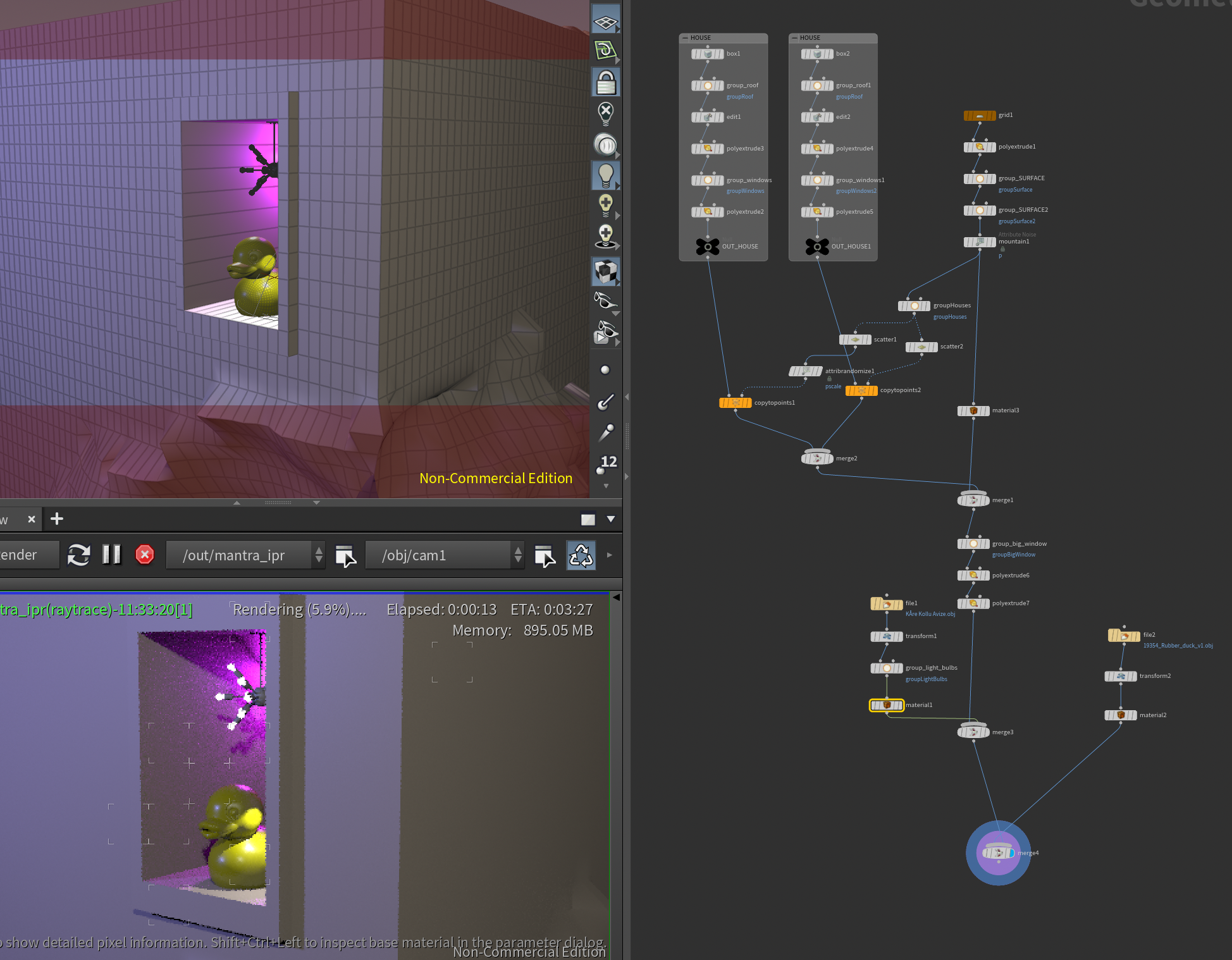
Task: Click the single white dot points icon
Action: click(x=605, y=370)
